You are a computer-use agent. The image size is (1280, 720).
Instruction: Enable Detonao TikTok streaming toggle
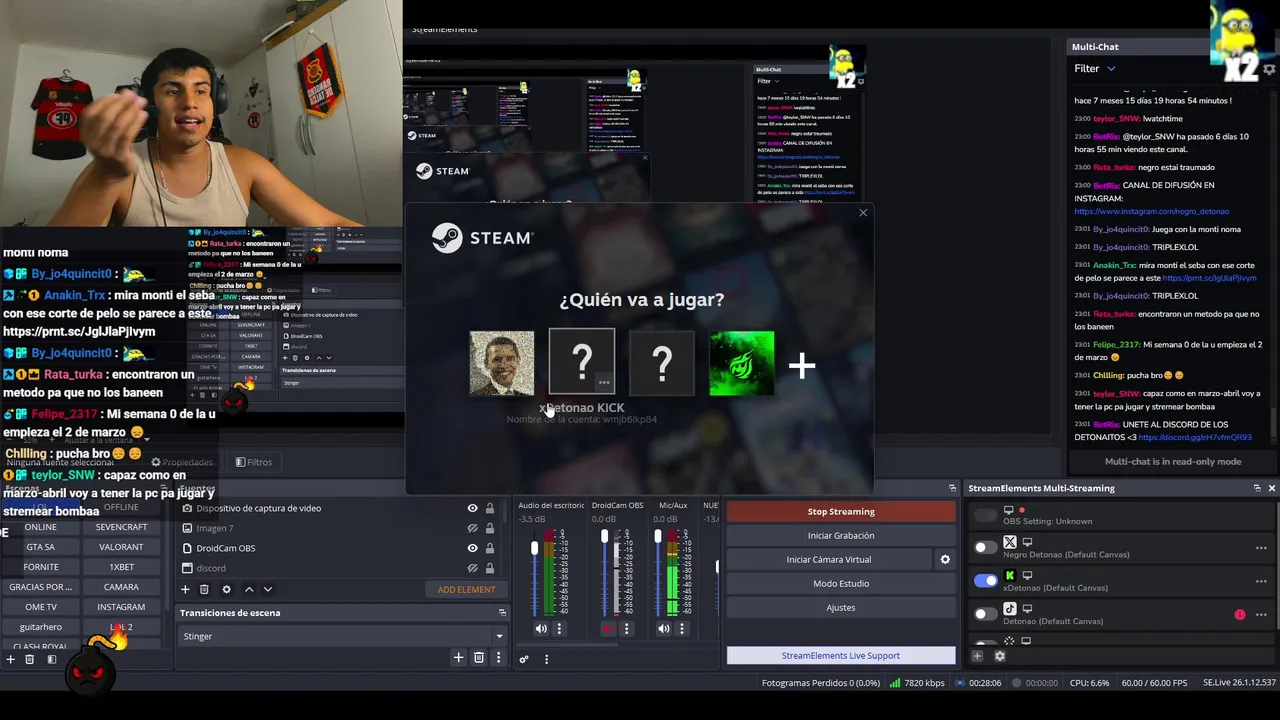986,613
